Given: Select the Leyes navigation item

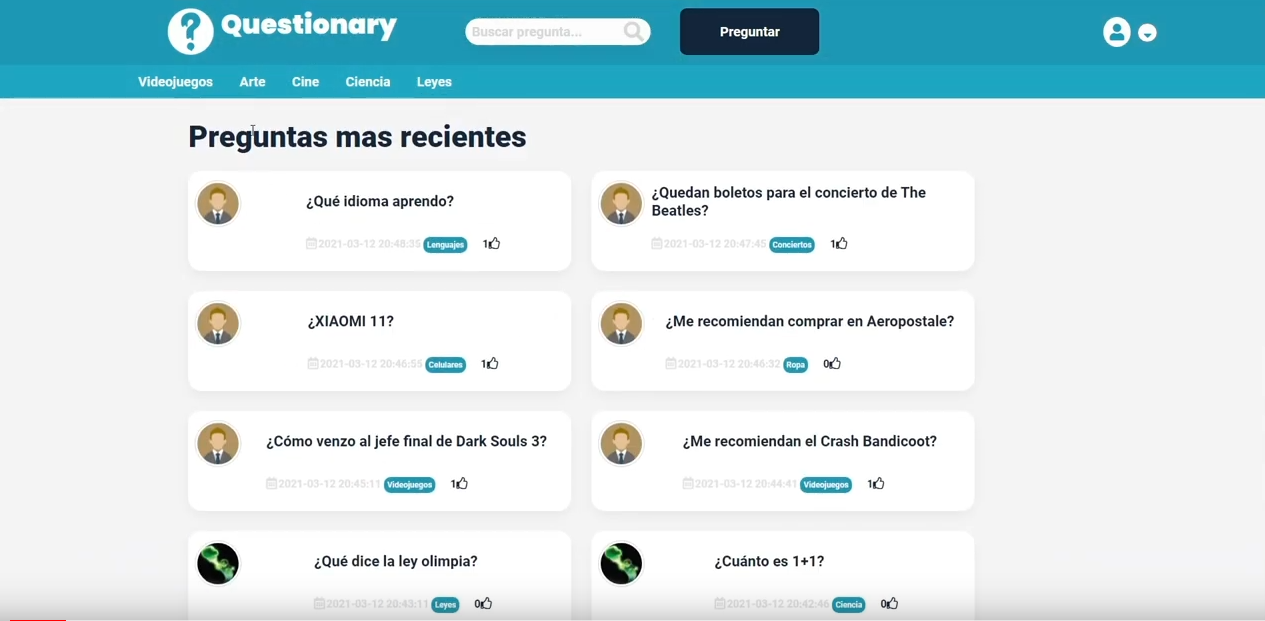Looking at the screenshot, I should click(434, 82).
